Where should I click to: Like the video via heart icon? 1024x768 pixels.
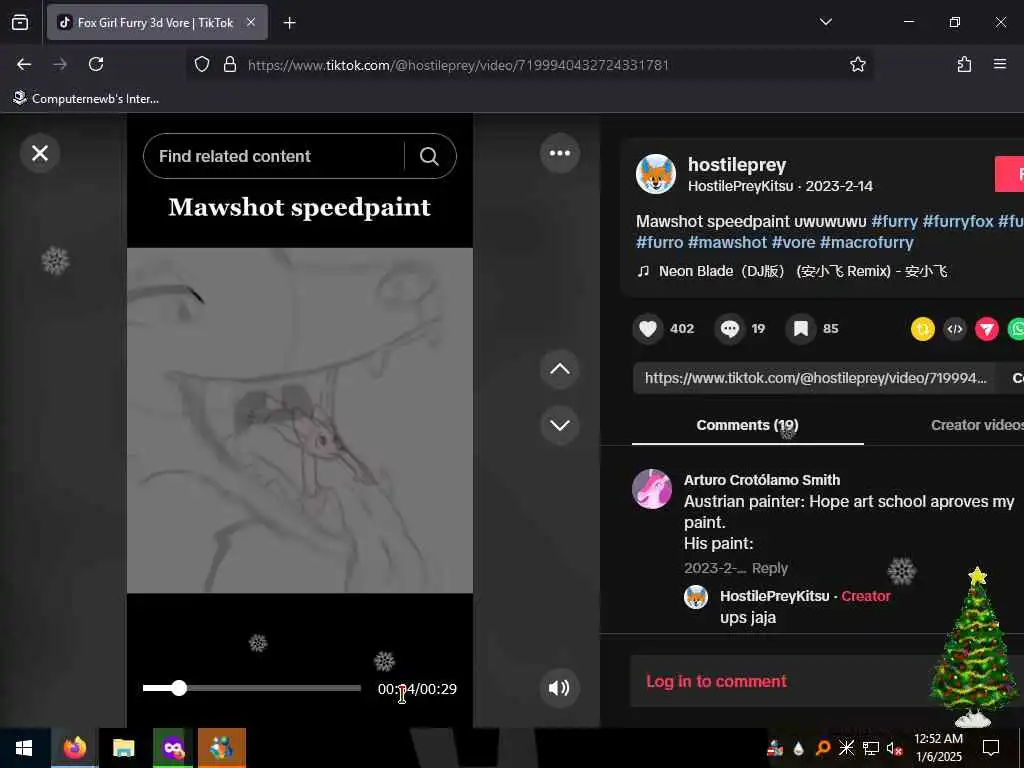[x=647, y=328]
